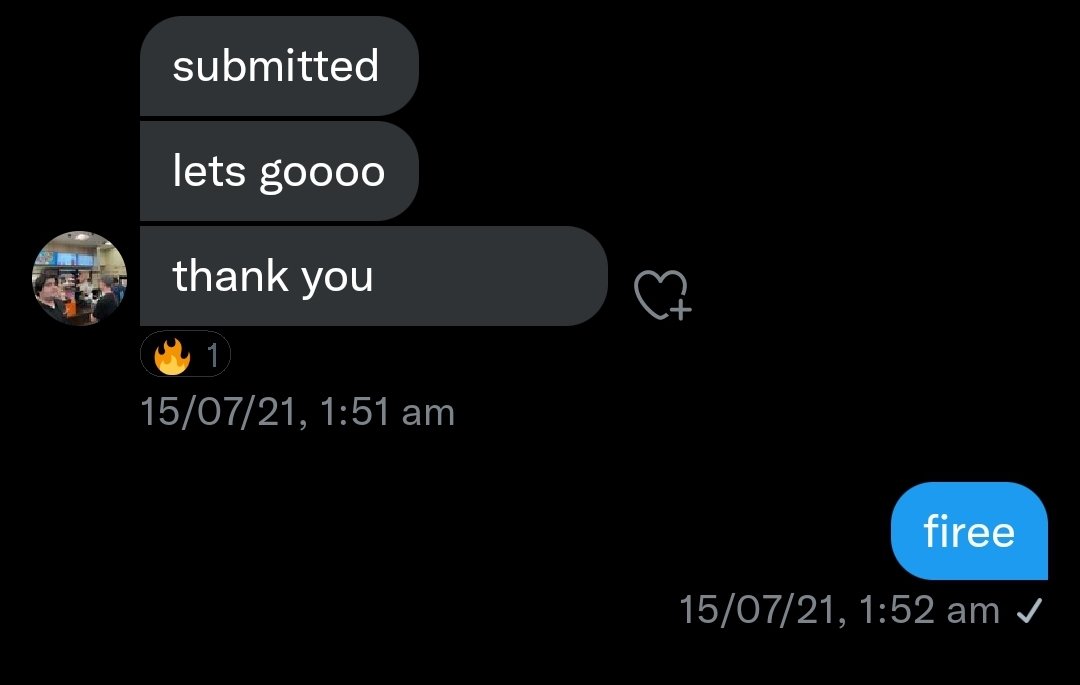The width and height of the screenshot is (1080, 685).
Task: Select the "submitted" message bubble
Action: pos(278,67)
